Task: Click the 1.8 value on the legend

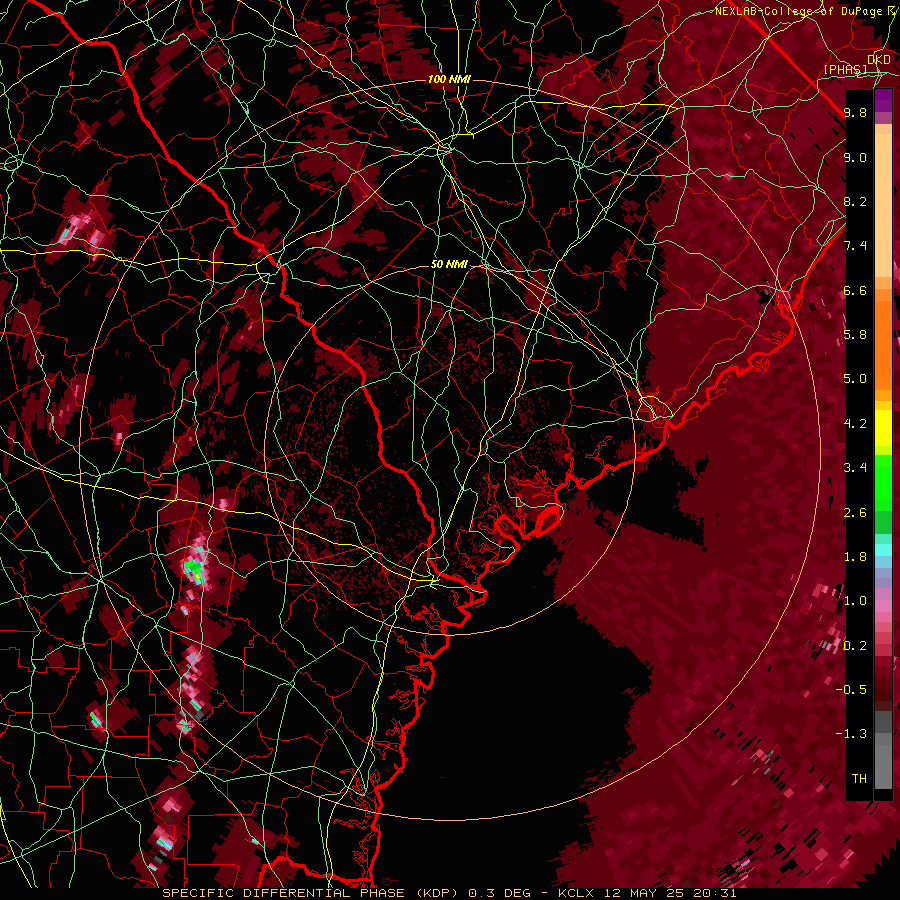Action: (855, 557)
